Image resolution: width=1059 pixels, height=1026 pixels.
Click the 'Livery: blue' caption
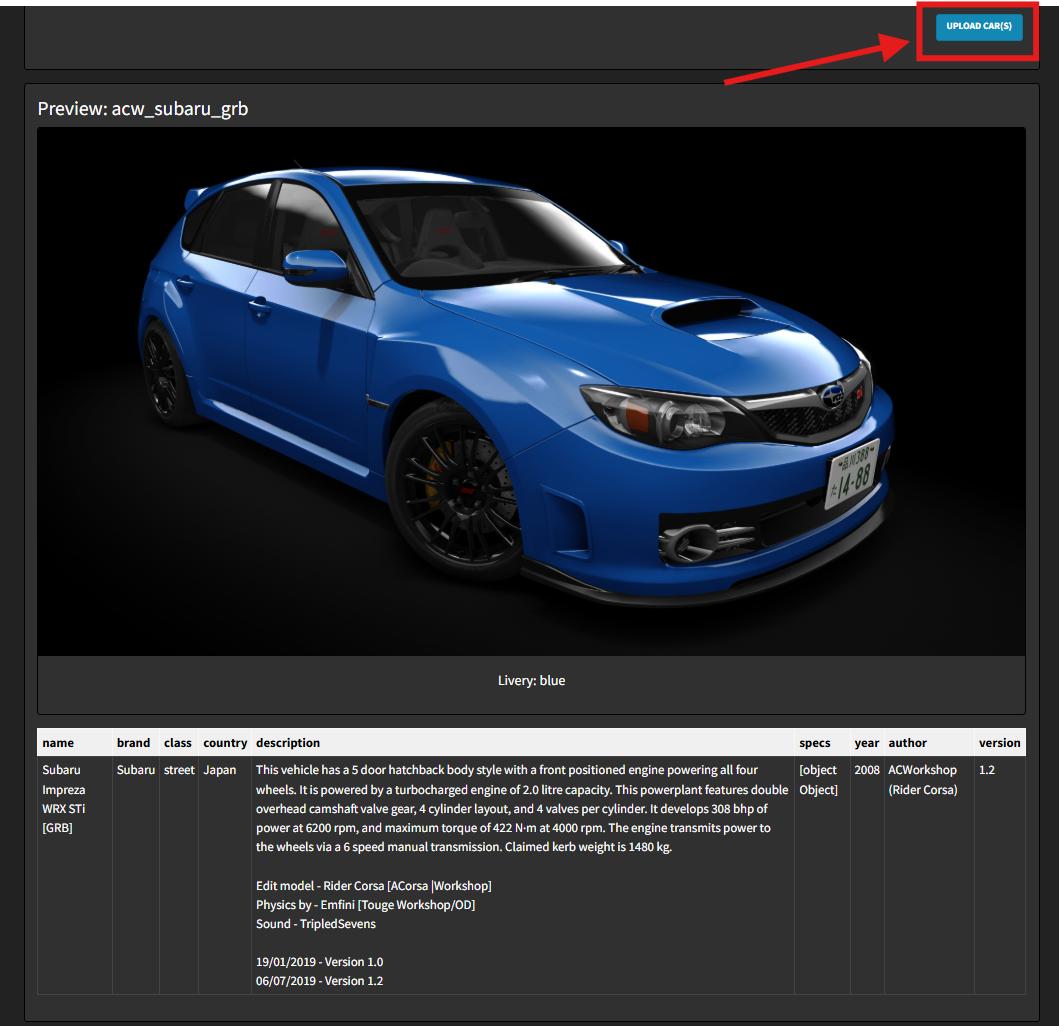(531, 680)
